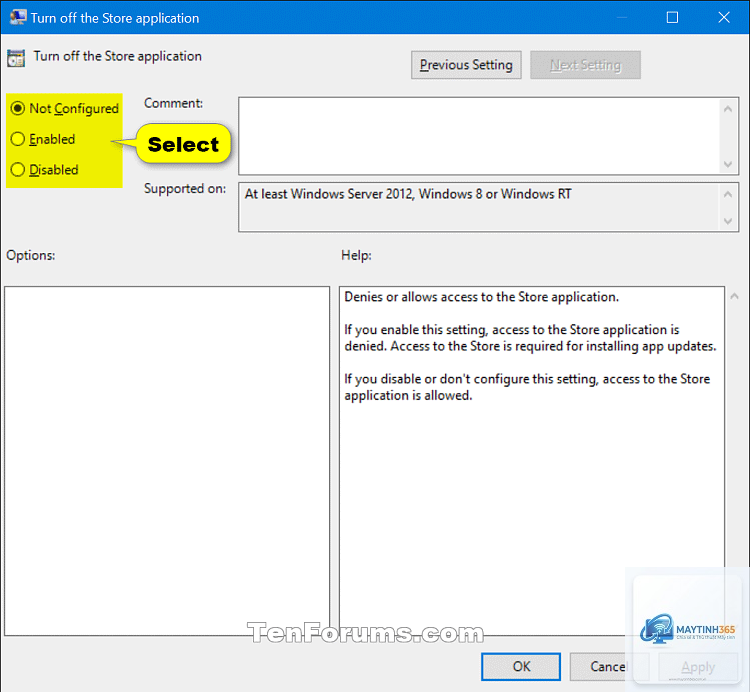Image resolution: width=750 pixels, height=692 pixels.
Task: Click Supported on scroll down arrow
Action: 728,221
